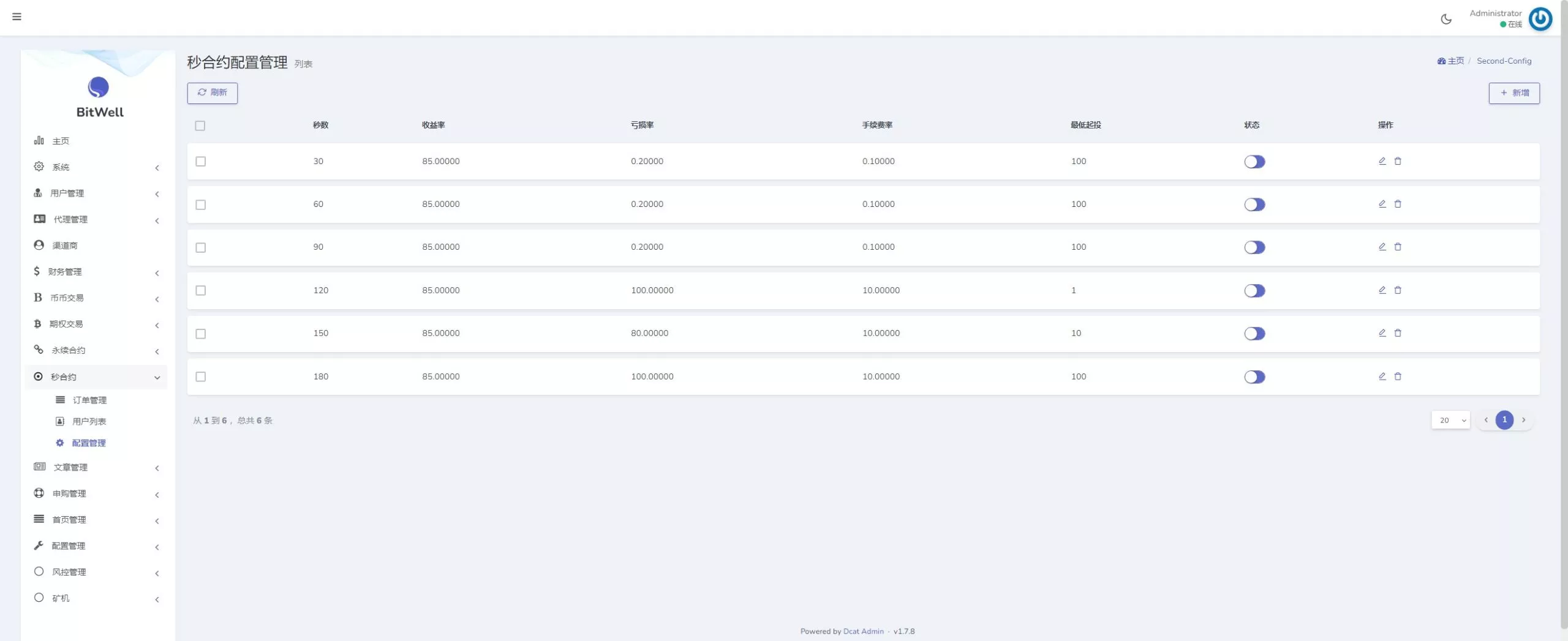This screenshot has height=641, width=1568.
Task: Toggle the status switch for the 30-second row
Action: [x=1254, y=162]
